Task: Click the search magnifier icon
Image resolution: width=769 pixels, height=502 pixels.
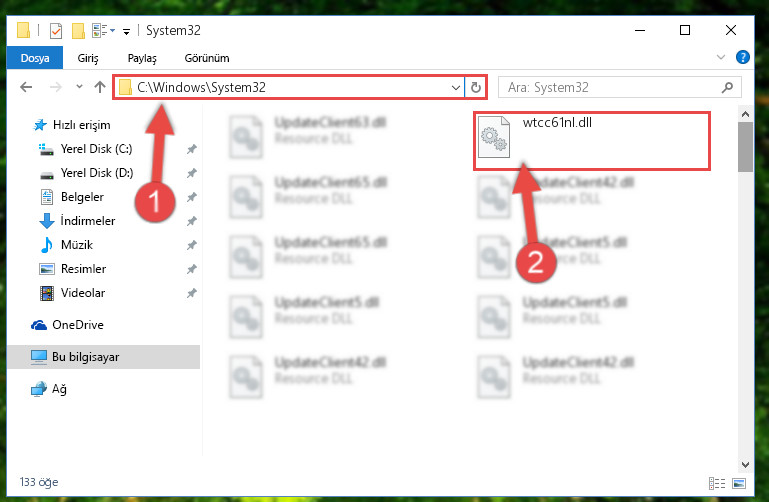Action: [x=727, y=87]
